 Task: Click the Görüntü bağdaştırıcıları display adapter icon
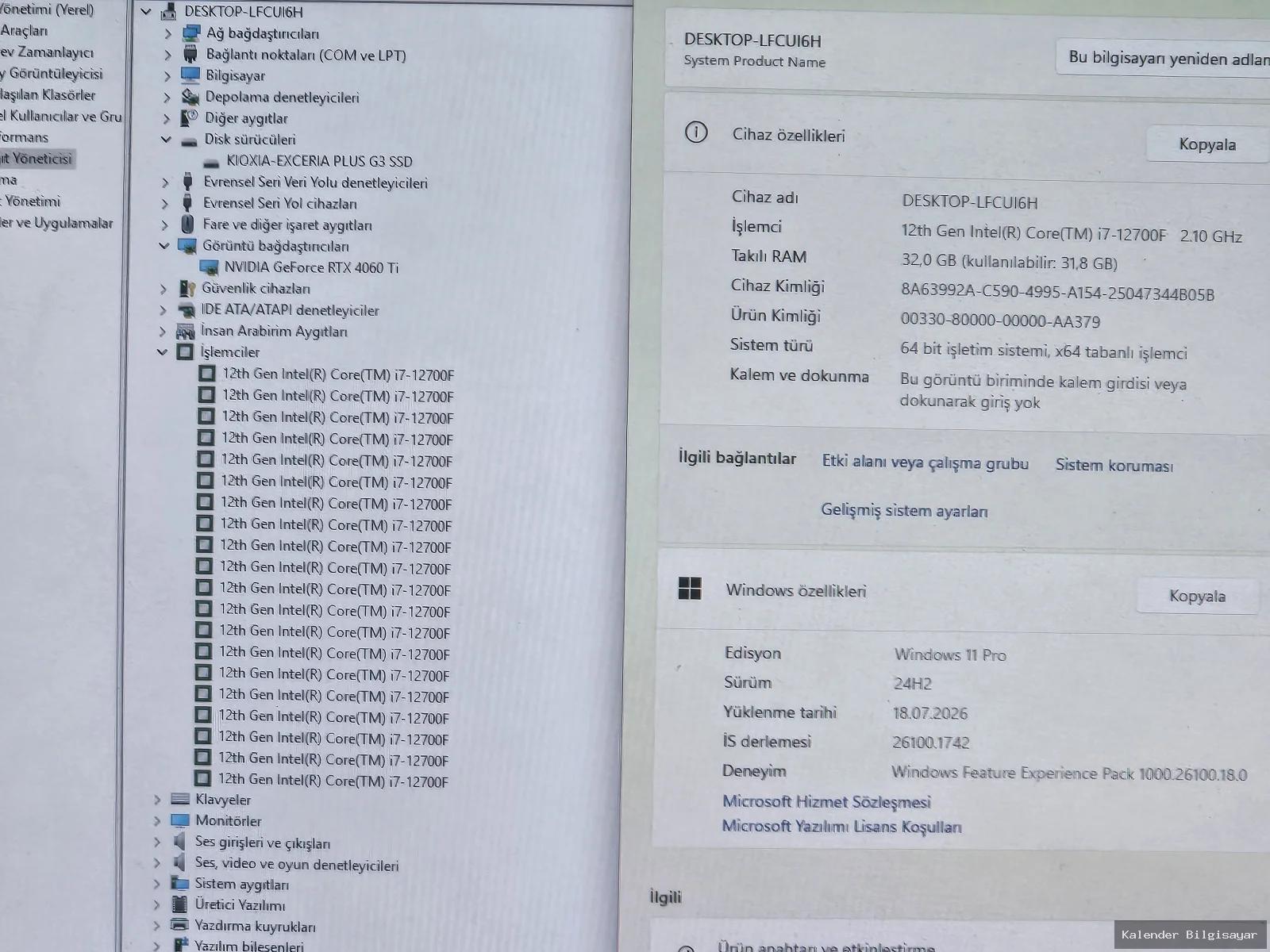coord(187,246)
